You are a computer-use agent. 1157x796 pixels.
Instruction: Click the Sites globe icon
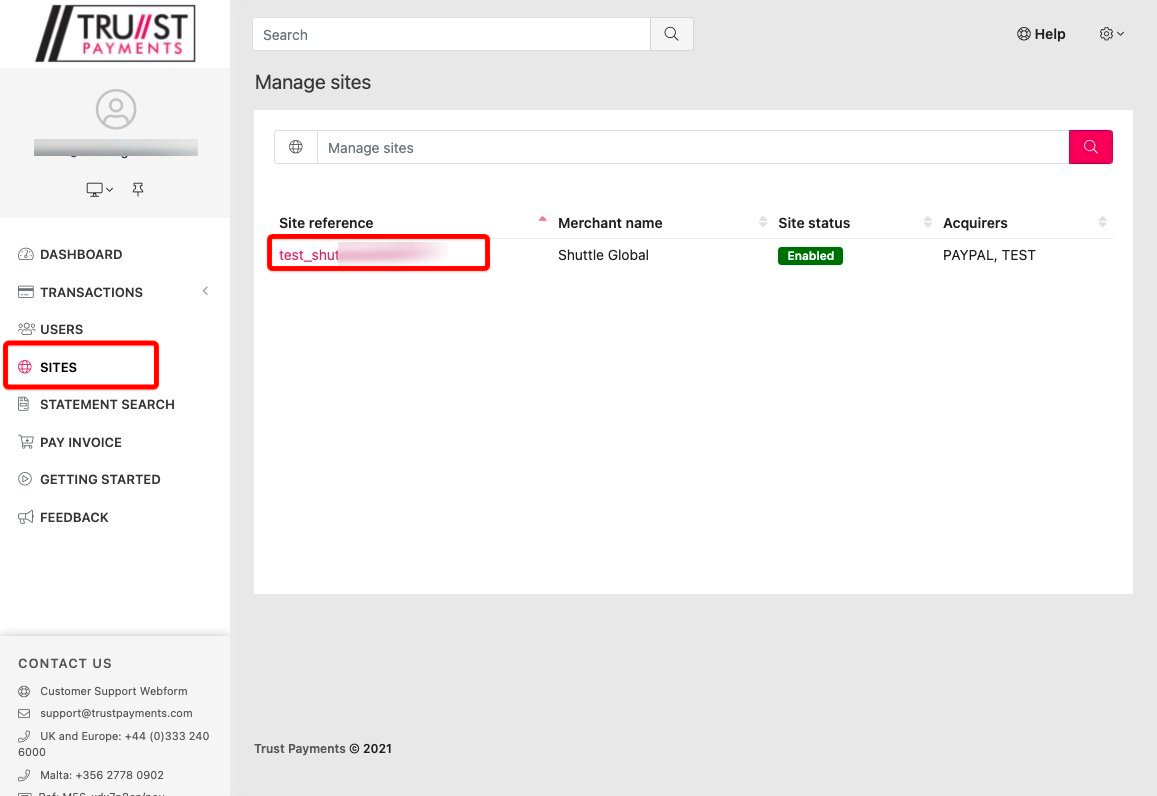(25, 367)
